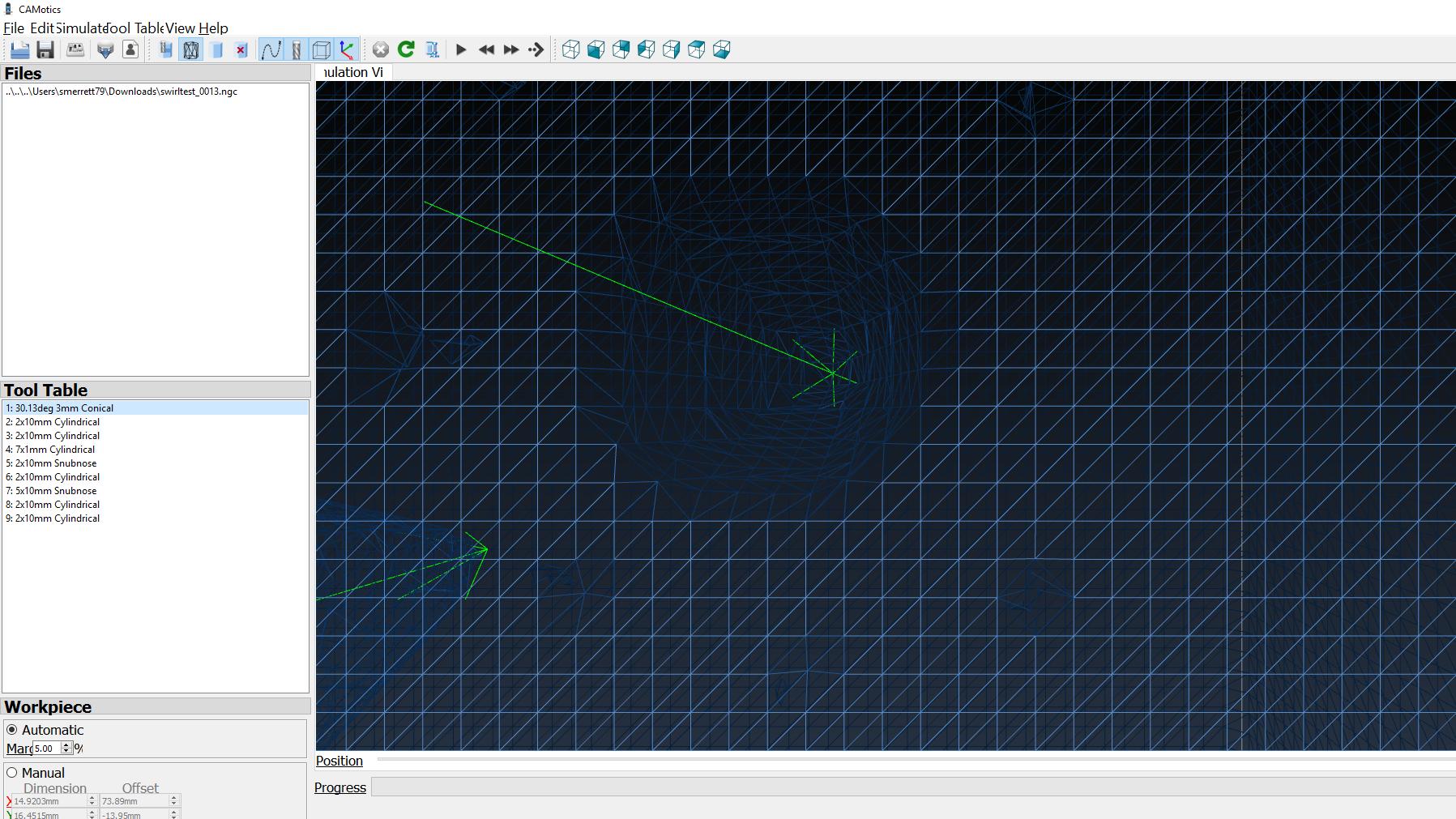
Task: Reload the simulation with the green arrow
Action: [406, 50]
